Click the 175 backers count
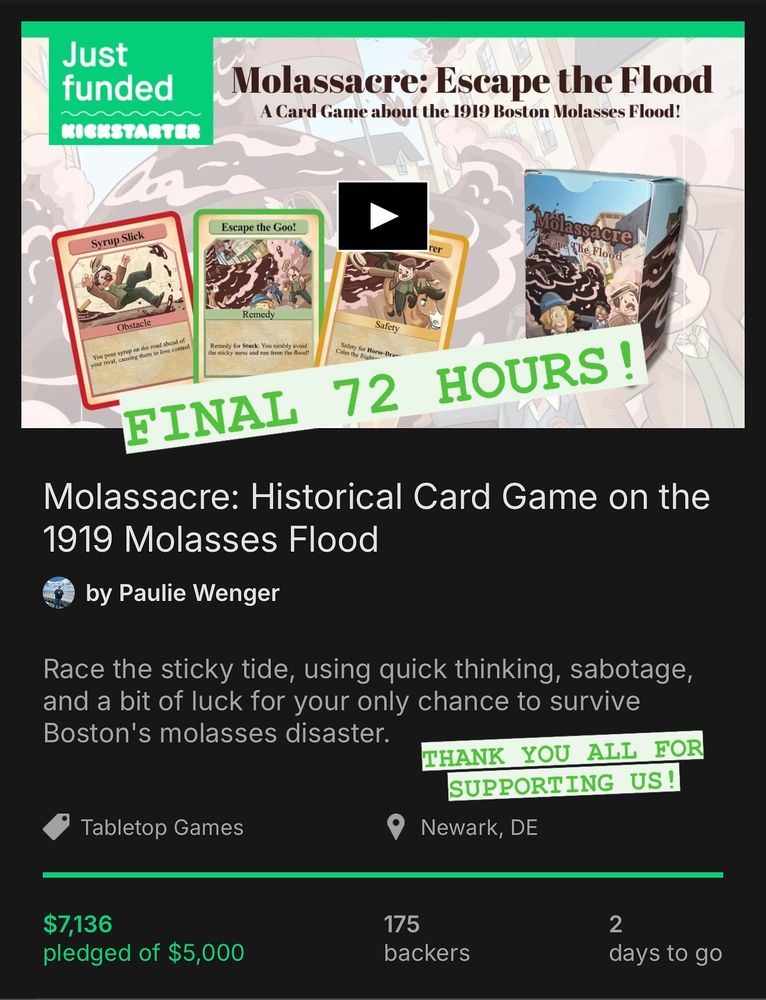 click(x=402, y=923)
